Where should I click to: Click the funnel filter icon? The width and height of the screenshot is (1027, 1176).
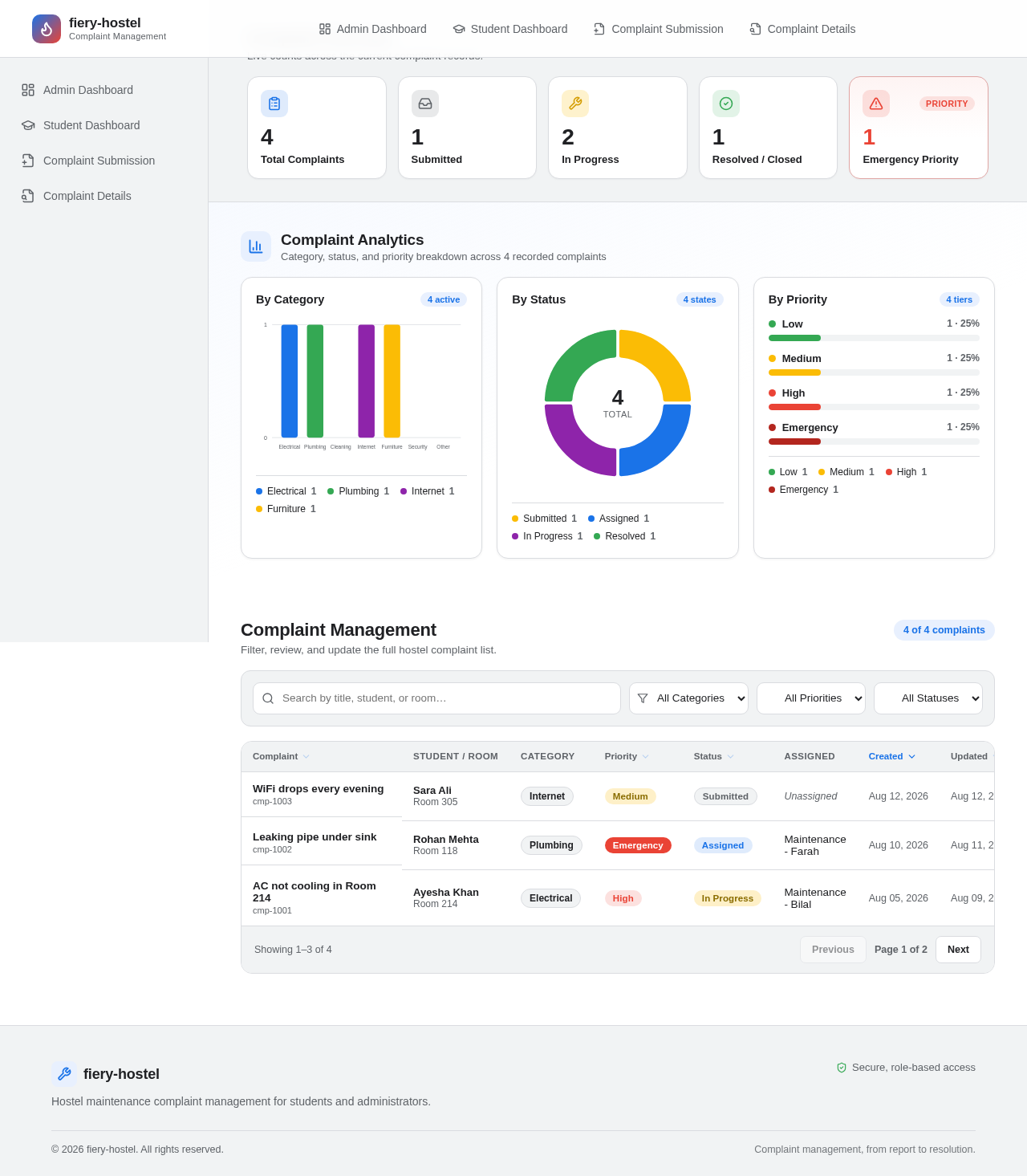tap(643, 698)
